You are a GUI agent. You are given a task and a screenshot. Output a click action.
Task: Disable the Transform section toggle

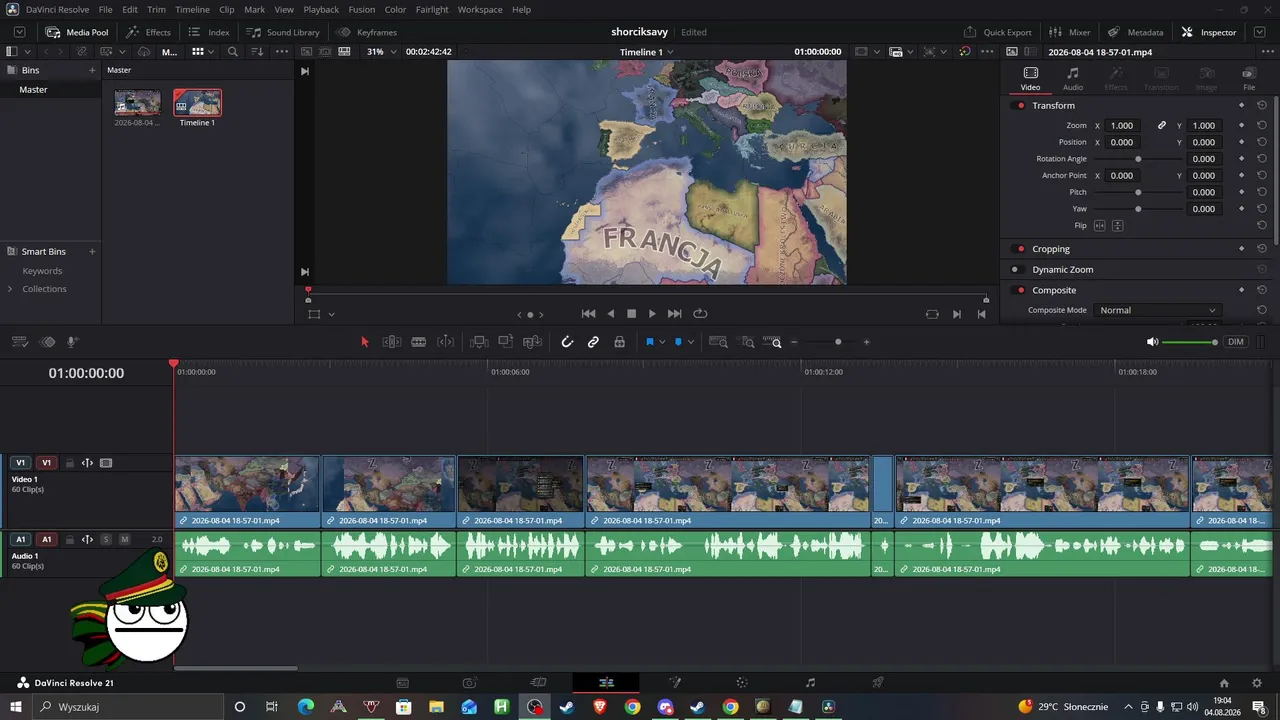pos(1020,105)
